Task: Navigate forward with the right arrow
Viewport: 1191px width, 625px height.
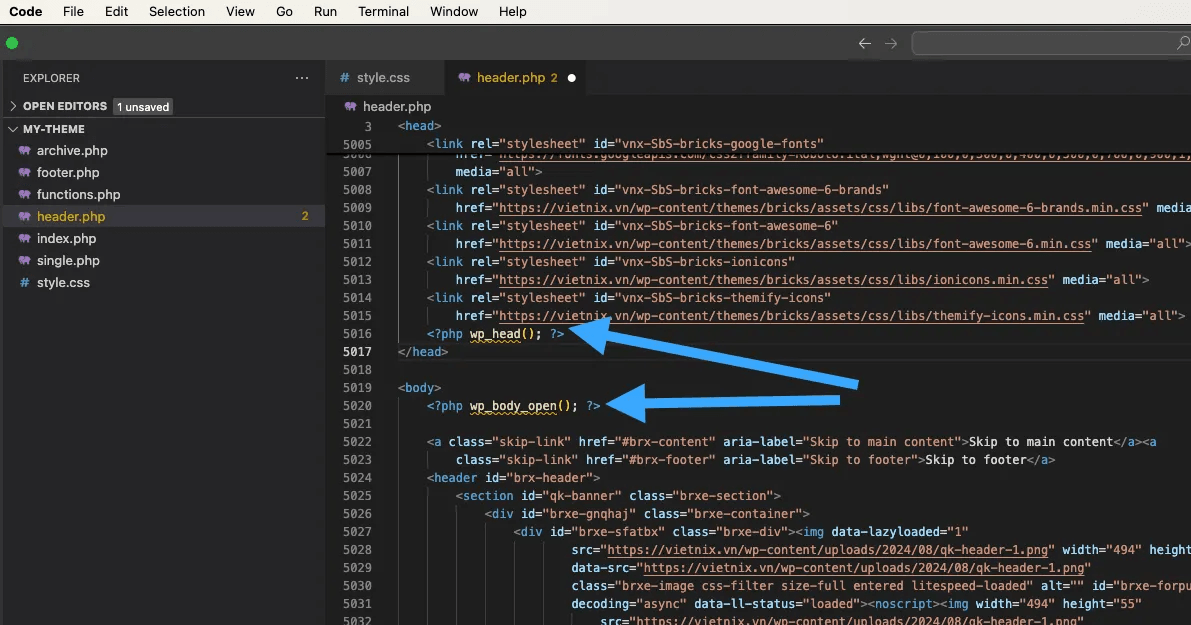Action: coord(891,43)
